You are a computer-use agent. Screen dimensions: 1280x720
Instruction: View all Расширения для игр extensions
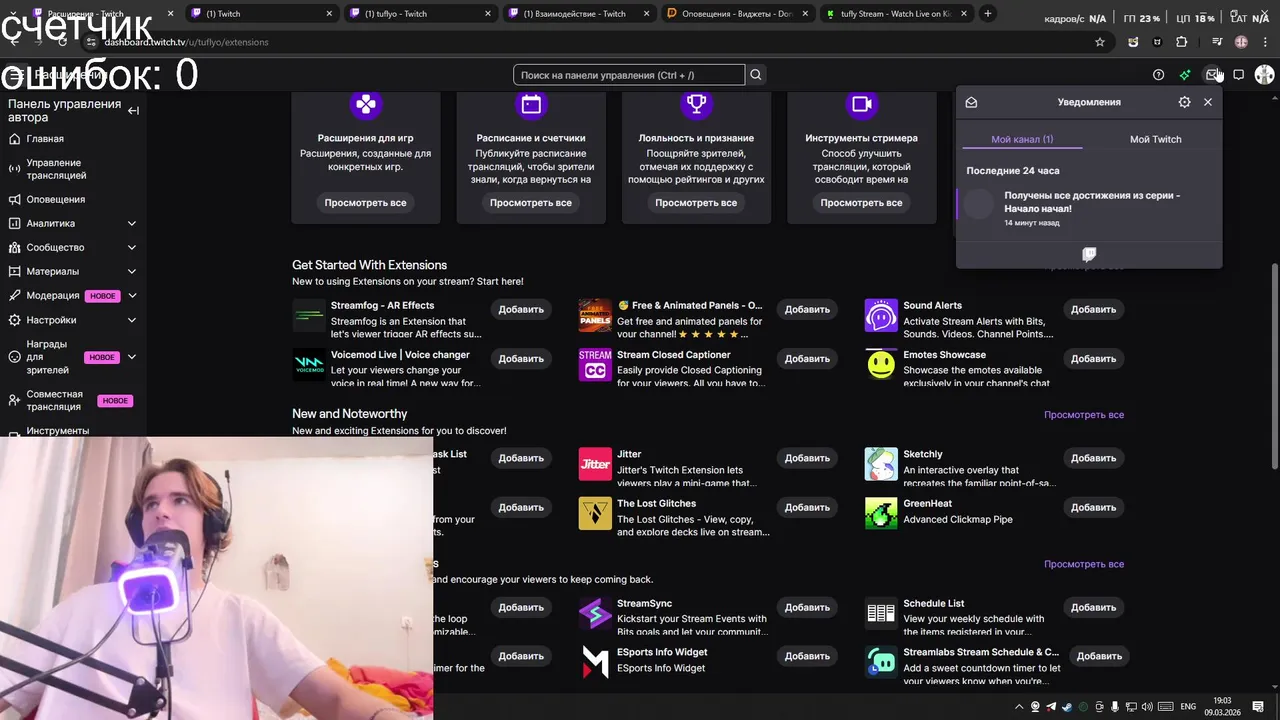(365, 202)
